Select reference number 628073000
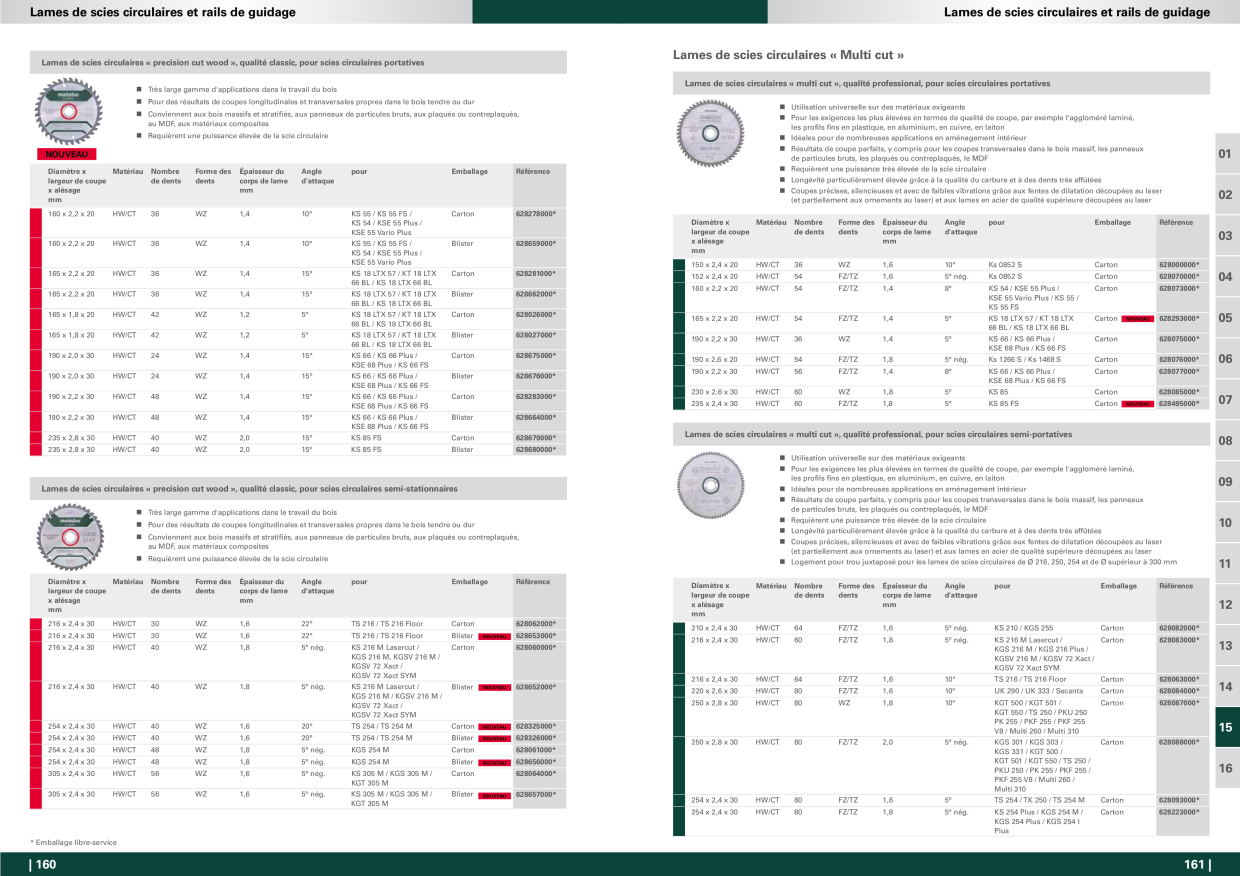 pos(1179,288)
